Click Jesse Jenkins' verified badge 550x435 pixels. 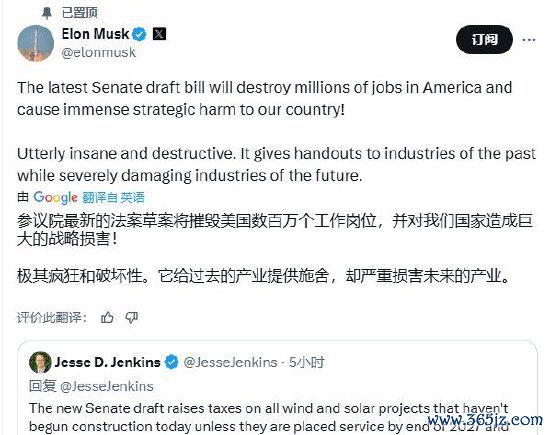[x=172, y=362]
